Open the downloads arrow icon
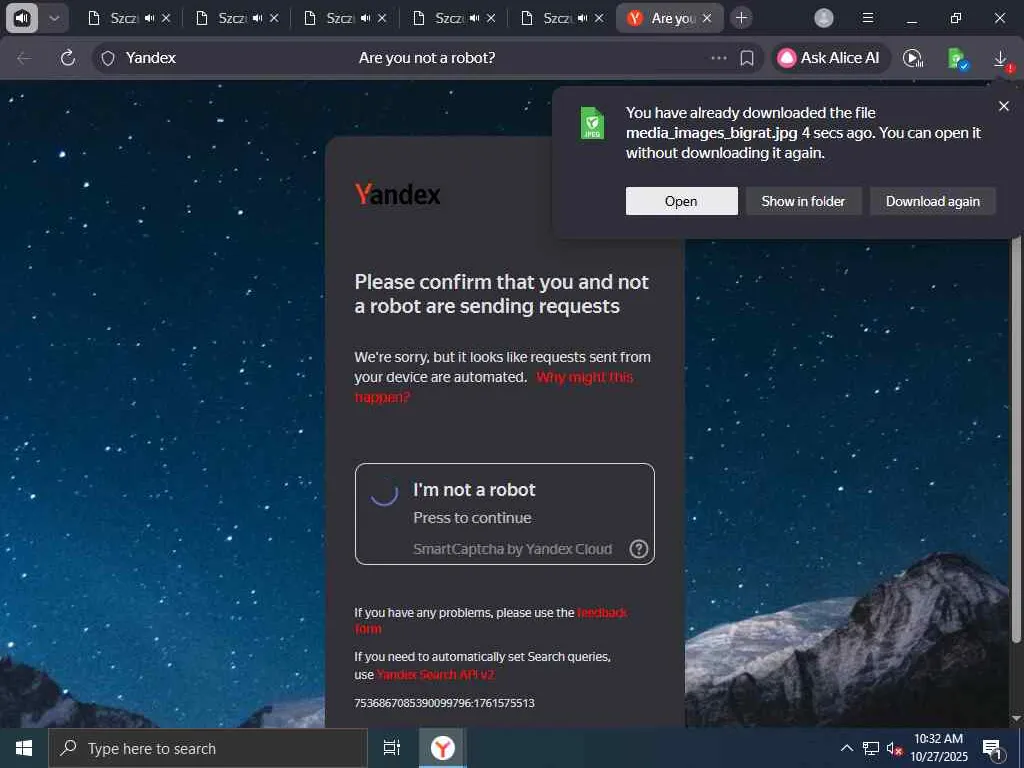Viewport: 1024px width, 768px height. click(1000, 58)
